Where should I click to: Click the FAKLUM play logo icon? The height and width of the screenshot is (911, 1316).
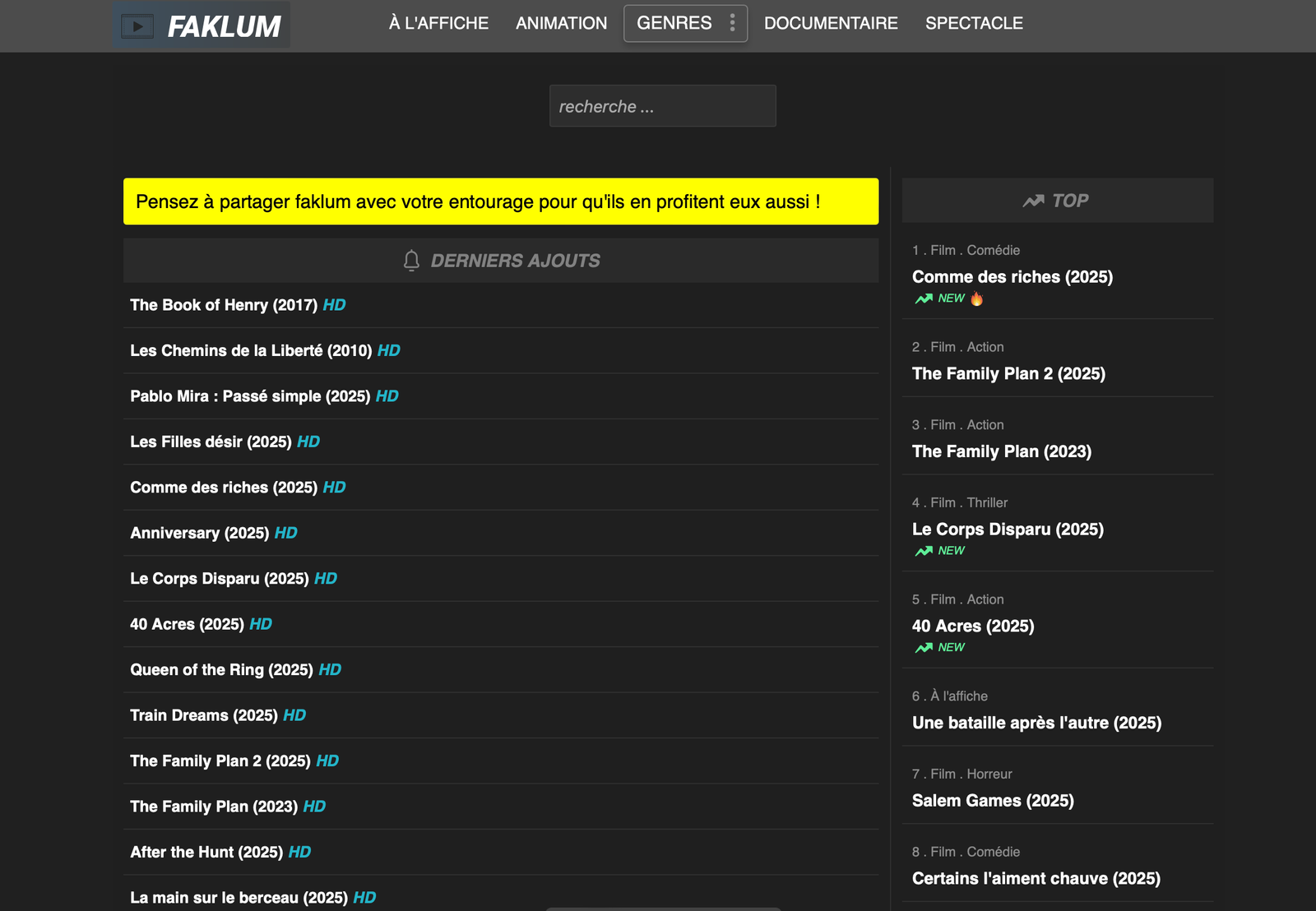(137, 26)
